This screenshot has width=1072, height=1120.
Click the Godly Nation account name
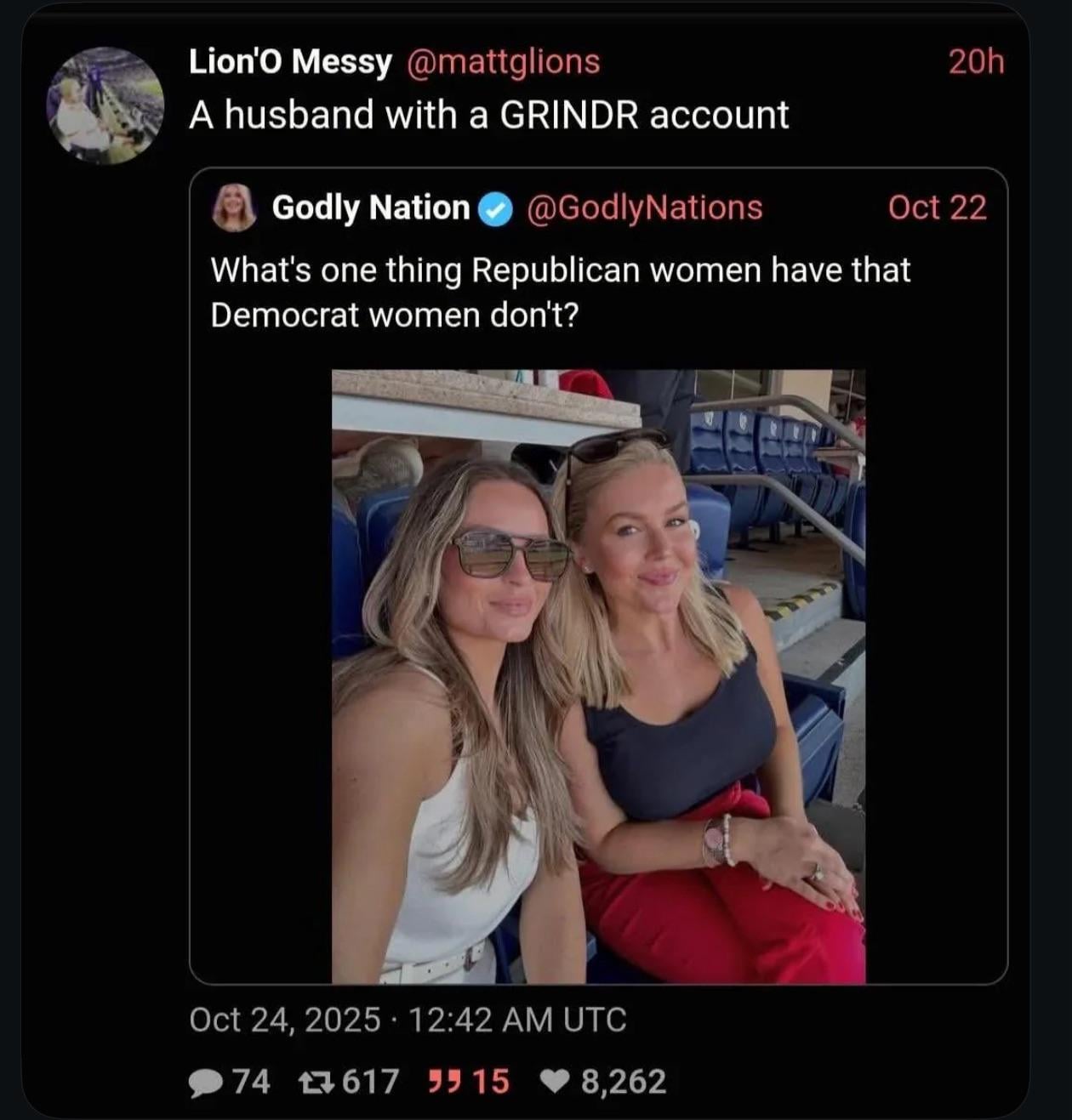(370, 208)
